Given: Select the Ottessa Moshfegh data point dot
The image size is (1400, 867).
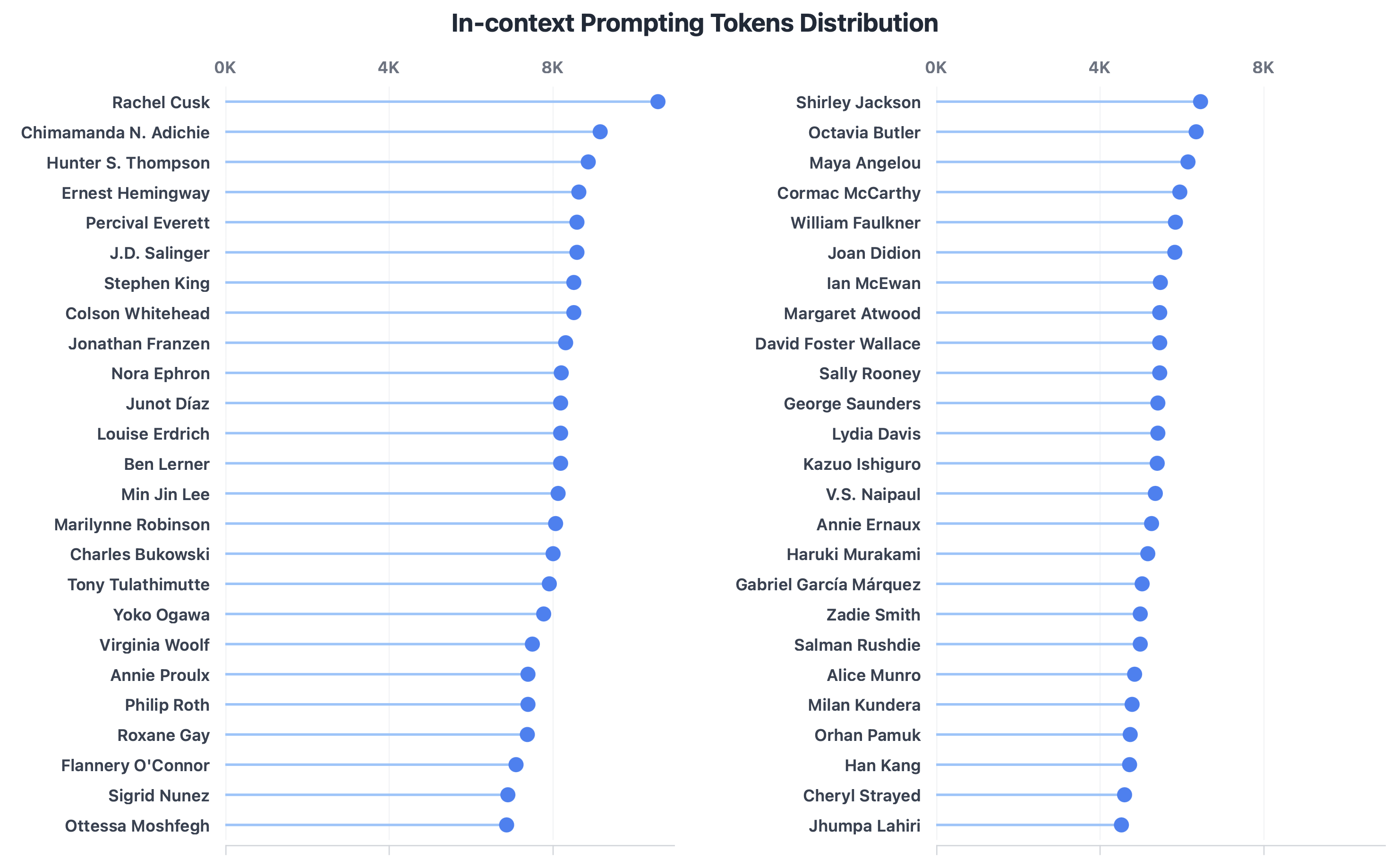Looking at the screenshot, I should tap(506, 824).
